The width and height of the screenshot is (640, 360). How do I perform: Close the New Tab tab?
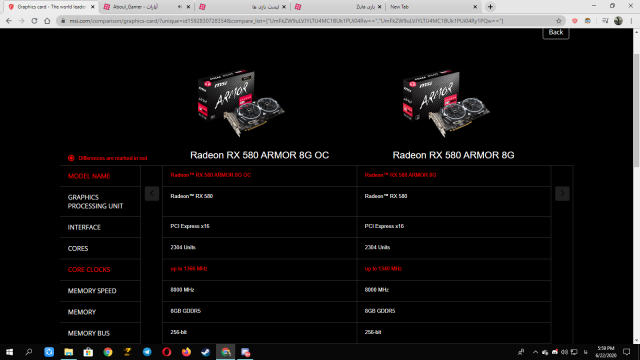[x=475, y=7]
